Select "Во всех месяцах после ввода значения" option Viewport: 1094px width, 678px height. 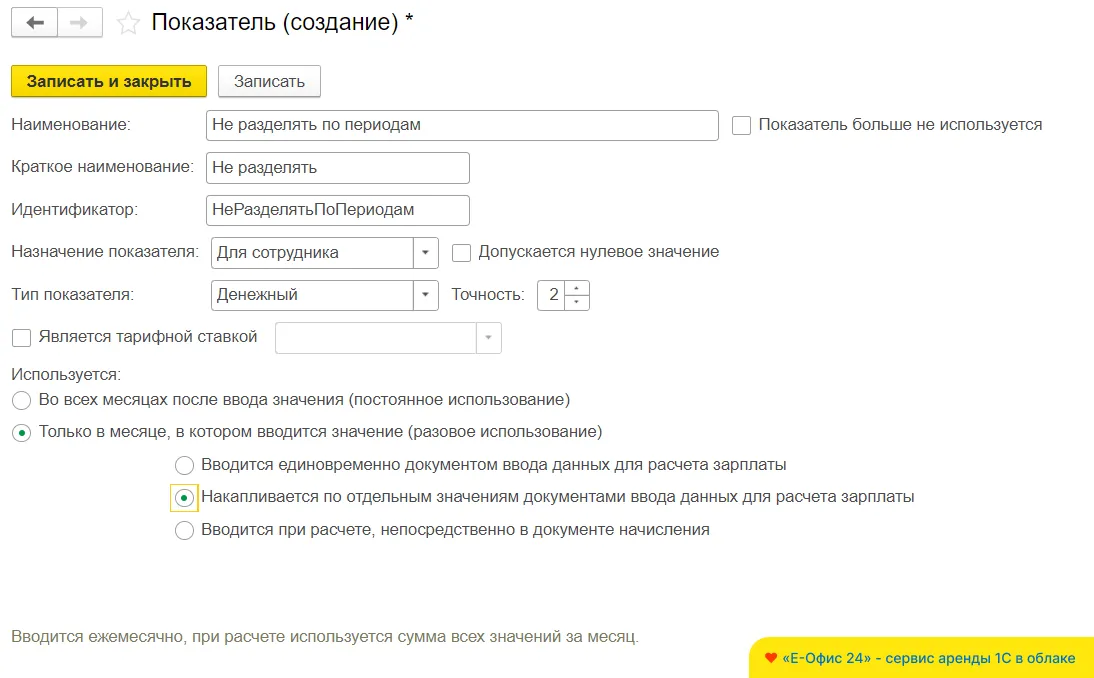pos(22,401)
